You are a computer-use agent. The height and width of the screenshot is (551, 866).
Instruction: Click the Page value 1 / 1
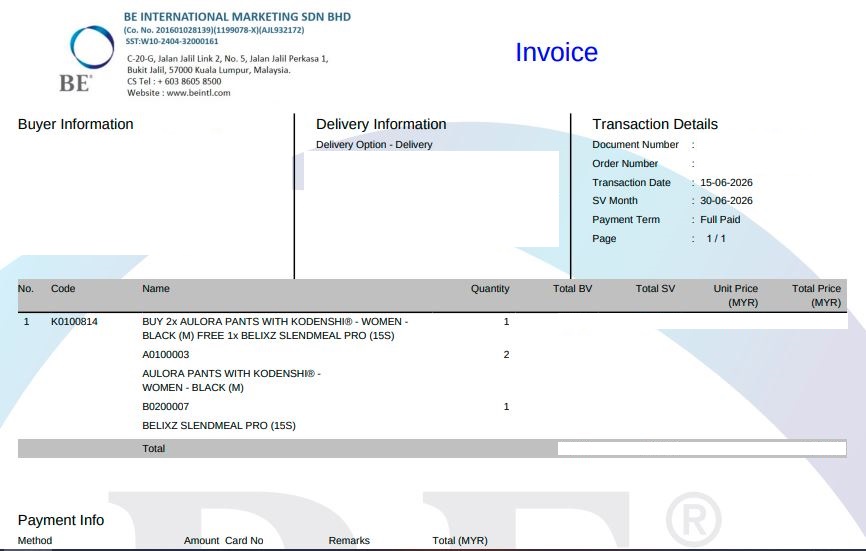[x=716, y=239]
